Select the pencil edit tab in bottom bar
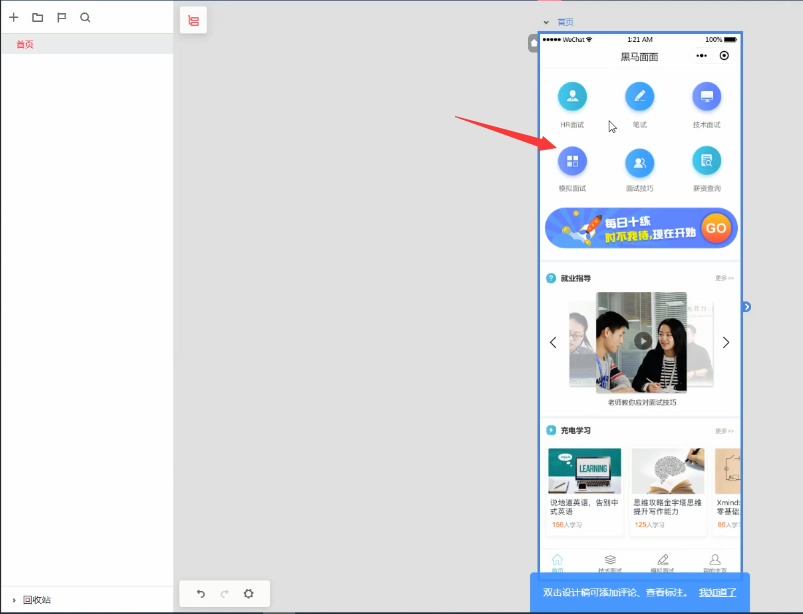Viewport: 803px width, 614px height. (x=663, y=562)
